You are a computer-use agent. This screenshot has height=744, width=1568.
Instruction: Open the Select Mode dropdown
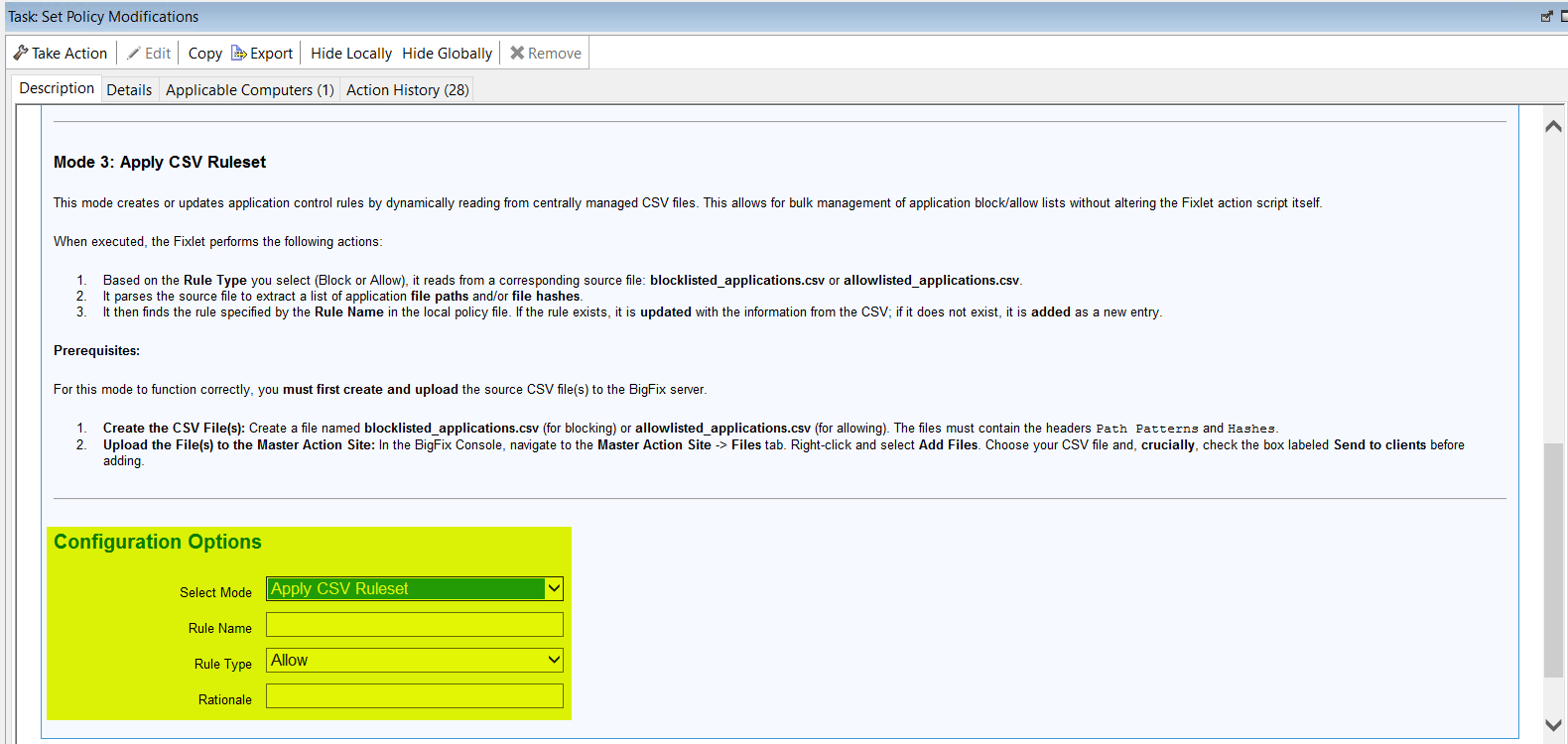pos(415,589)
